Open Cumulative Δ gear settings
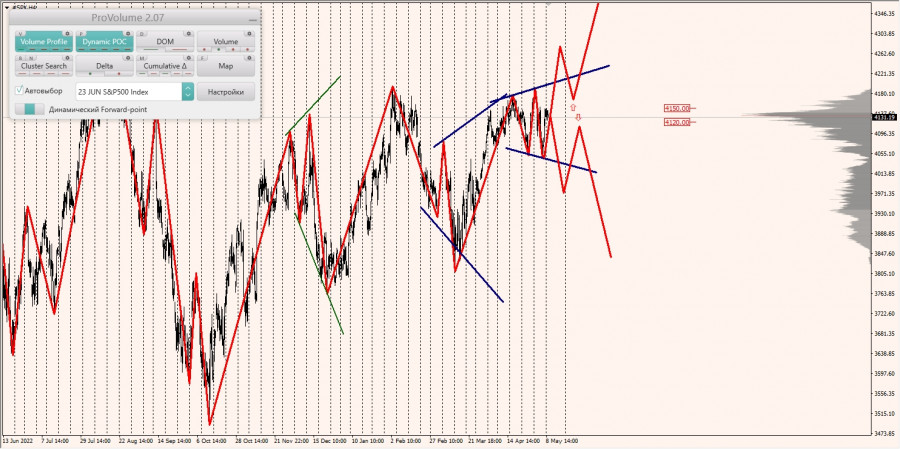Viewport: 900px width, 449px height. [188, 58]
